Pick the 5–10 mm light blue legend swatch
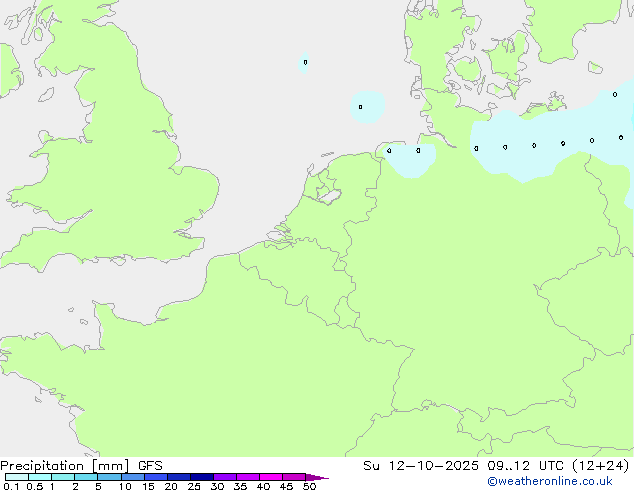634x490 pixels. (x=109, y=477)
